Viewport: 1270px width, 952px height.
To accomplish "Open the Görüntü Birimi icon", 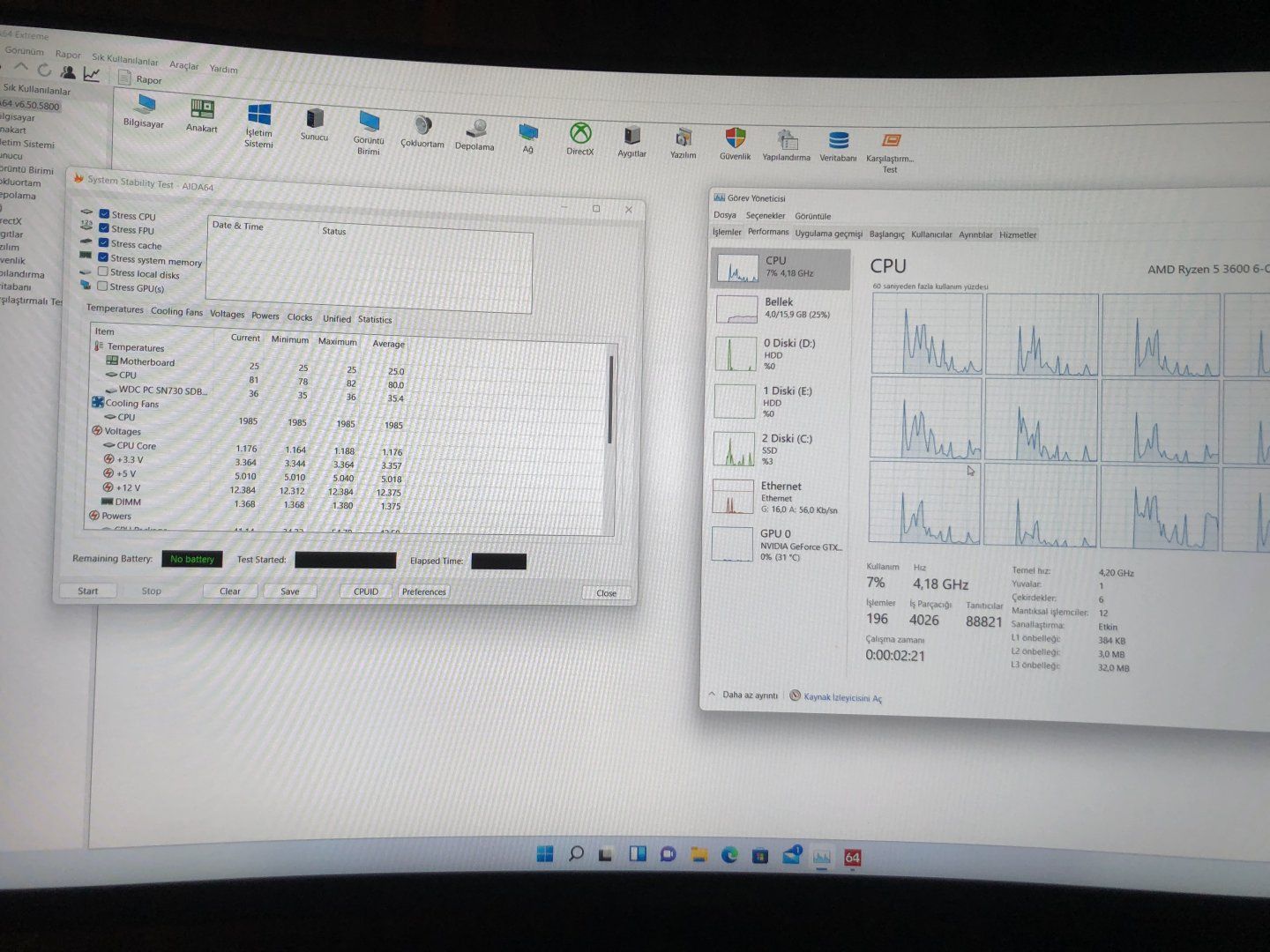I will [369, 133].
